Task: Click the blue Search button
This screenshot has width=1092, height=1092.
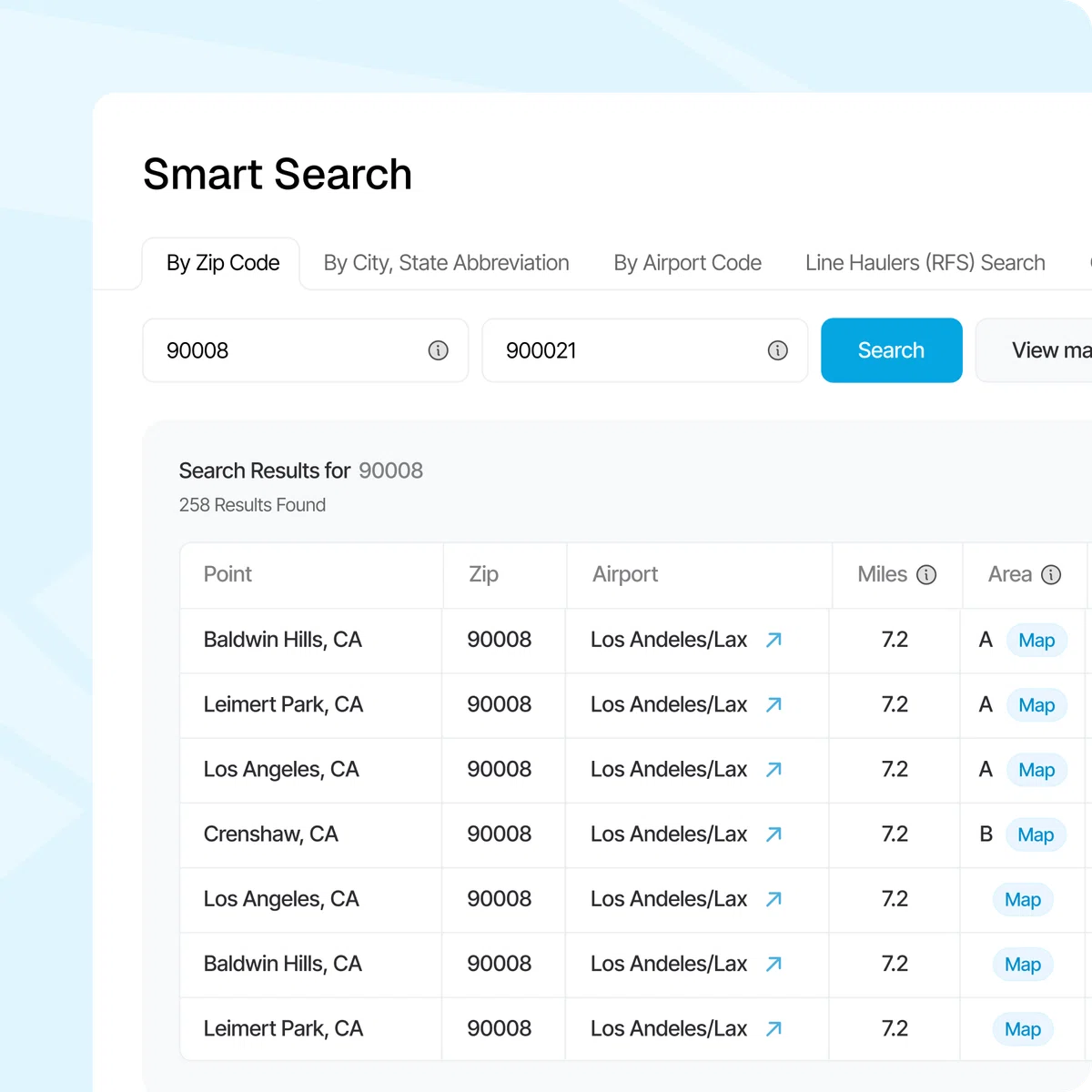Action: tap(891, 350)
